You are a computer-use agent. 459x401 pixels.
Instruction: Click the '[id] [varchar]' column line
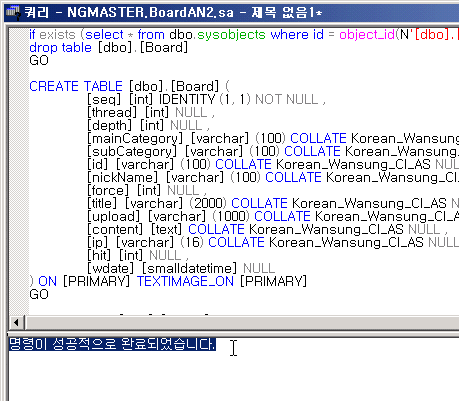pos(273,164)
